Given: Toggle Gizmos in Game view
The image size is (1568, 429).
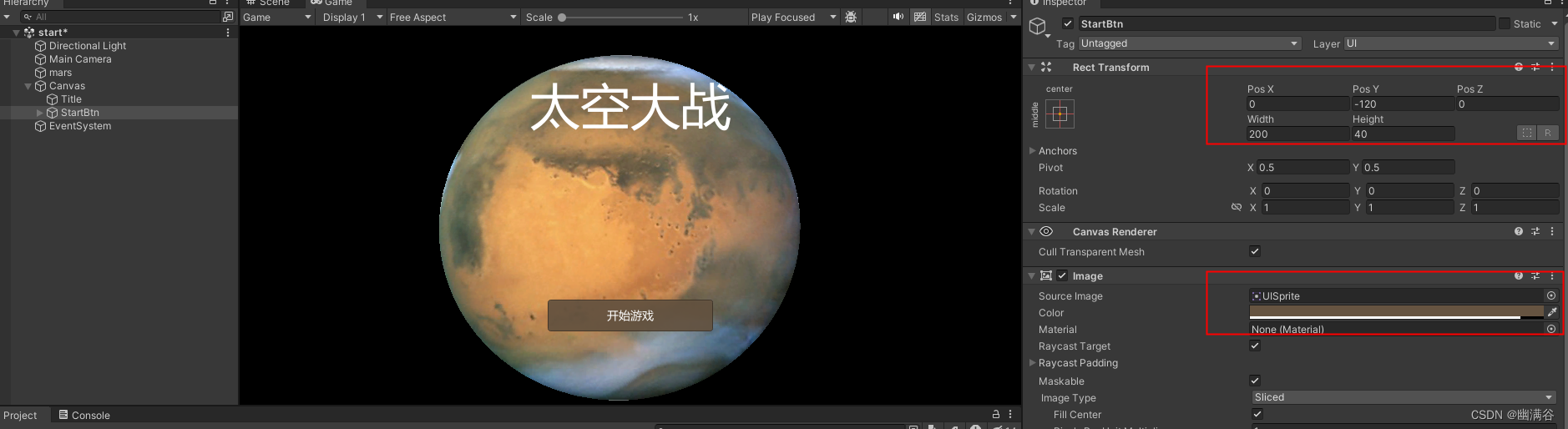Looking at the screenshot, I should [984, 17].
